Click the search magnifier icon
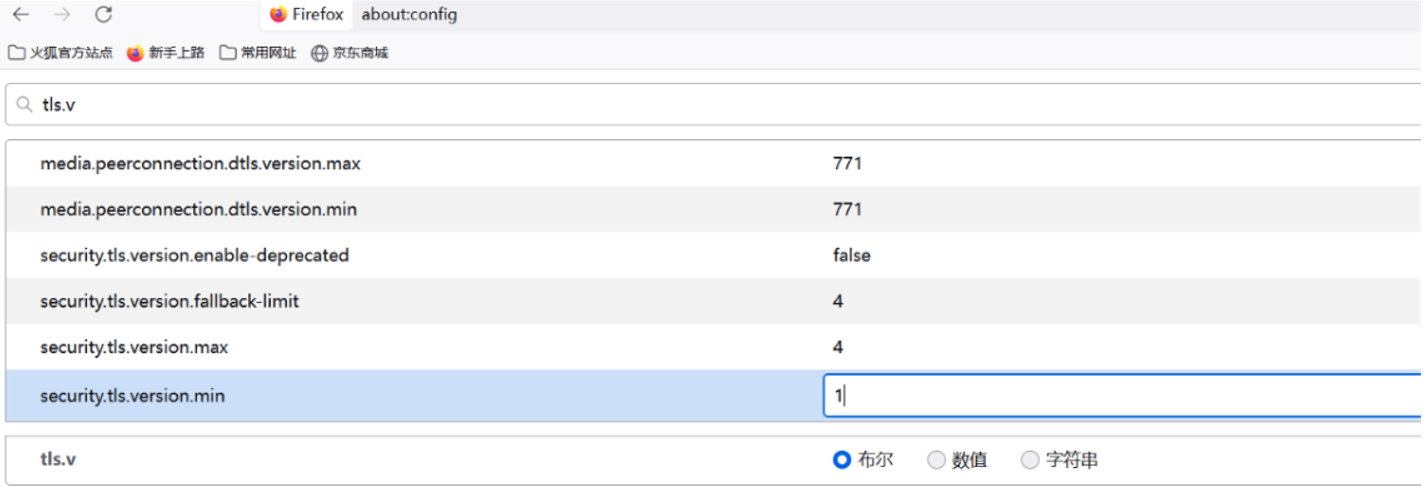Screen dimensions: 1426x497 [24, 104]
